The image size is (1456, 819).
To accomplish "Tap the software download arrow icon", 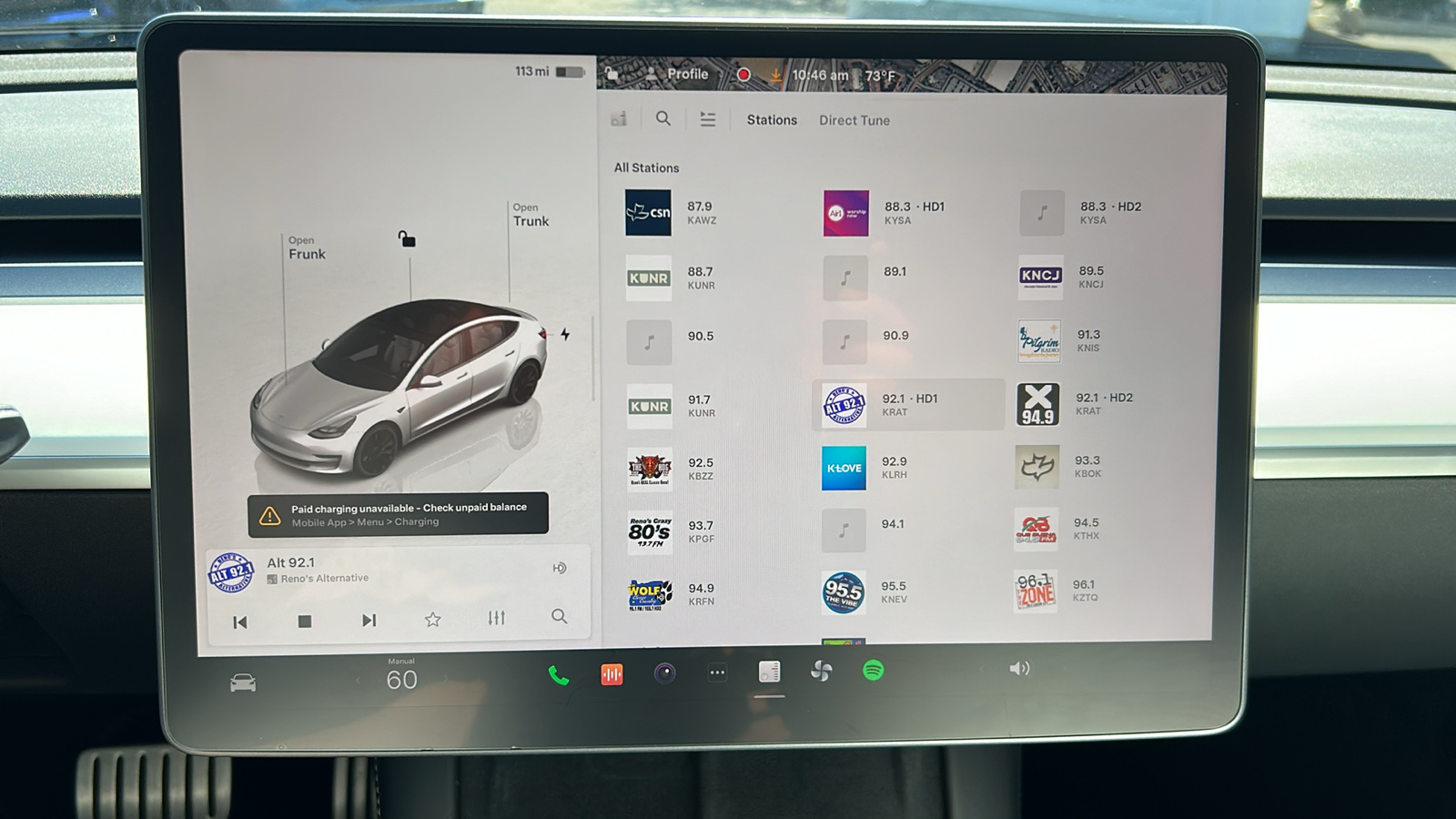I will pos(775,75).
